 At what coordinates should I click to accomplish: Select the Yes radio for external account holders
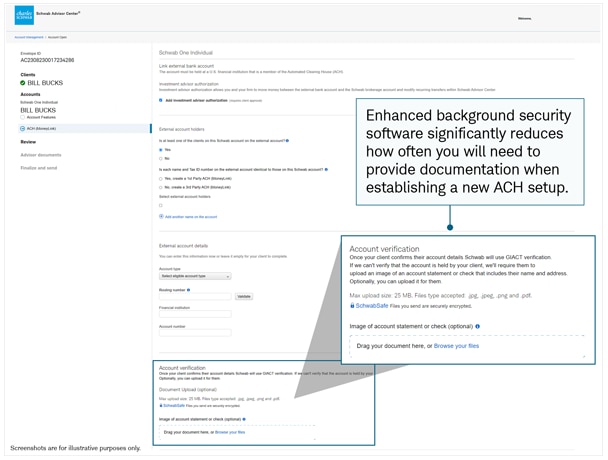pyautogui.click(x=161, y=150)
